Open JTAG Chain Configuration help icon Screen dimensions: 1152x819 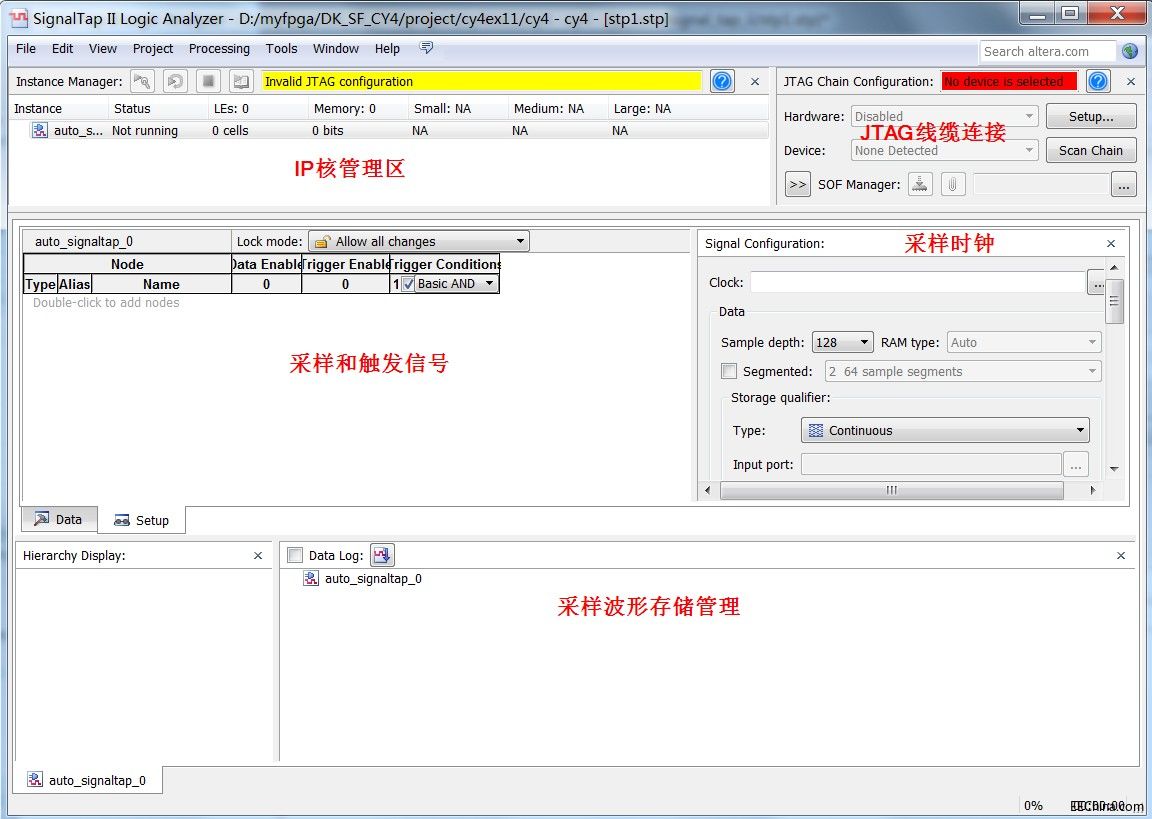[1098, 82]
